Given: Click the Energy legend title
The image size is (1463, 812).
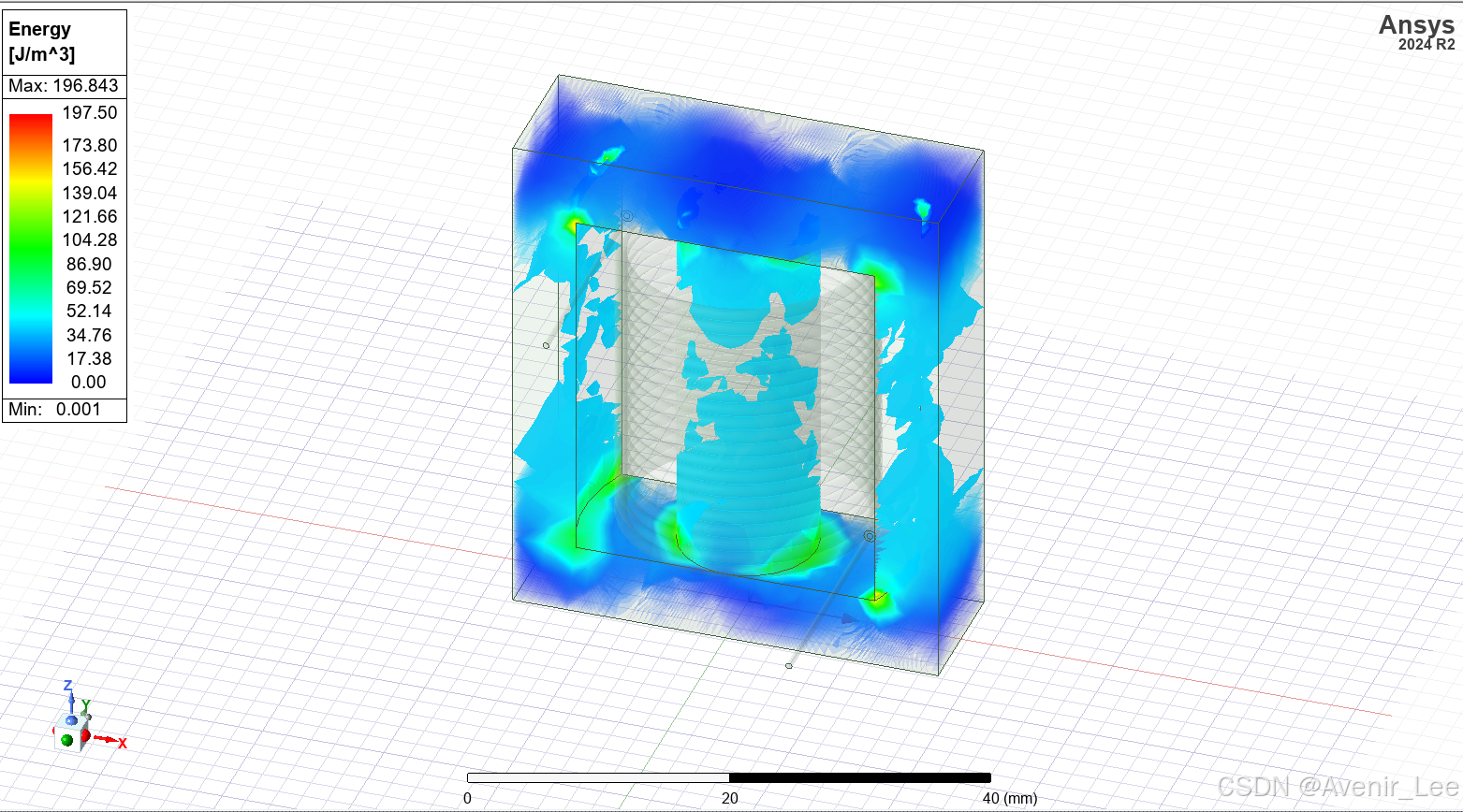Looking at the screenshot, I should click(x=40, y=29).
